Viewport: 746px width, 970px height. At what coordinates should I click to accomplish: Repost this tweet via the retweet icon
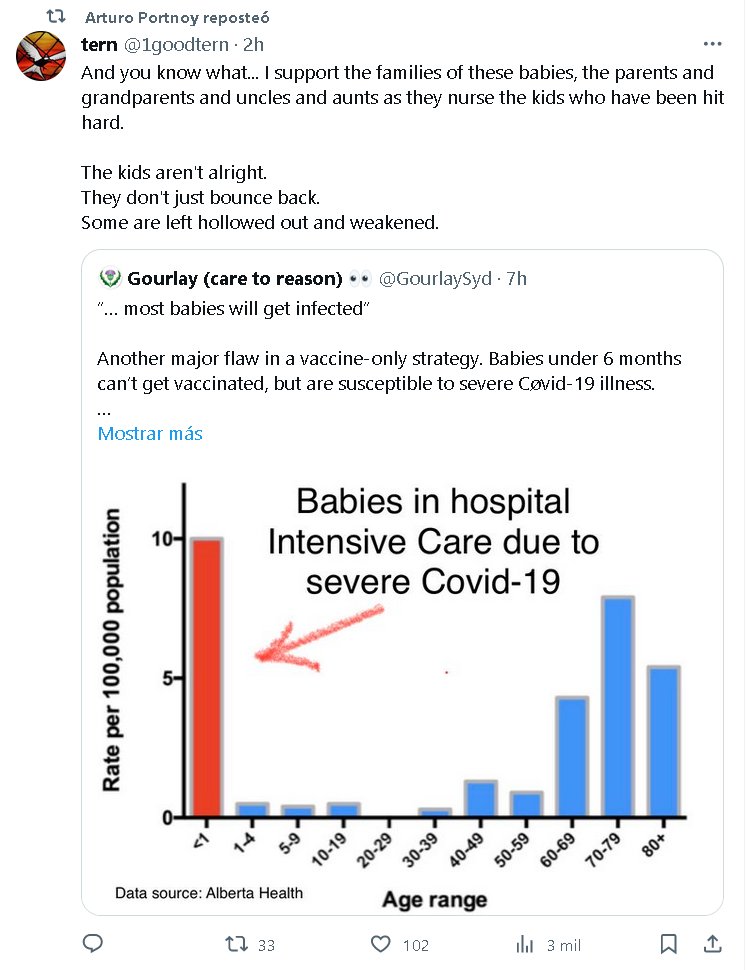tap(236, 944)
